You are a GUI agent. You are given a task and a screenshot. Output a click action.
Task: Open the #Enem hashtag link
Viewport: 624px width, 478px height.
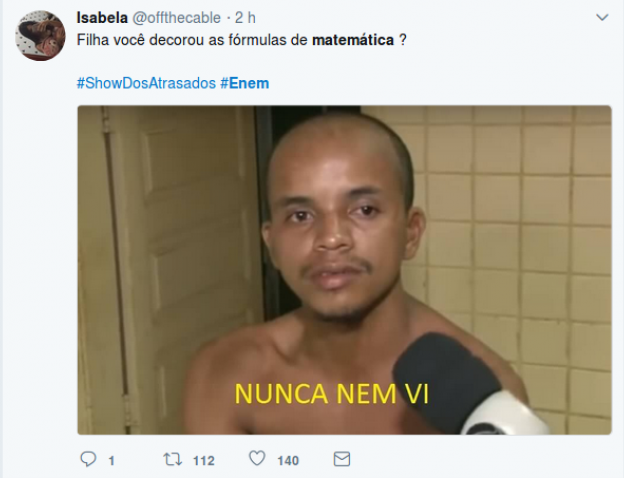coord(245,83)
